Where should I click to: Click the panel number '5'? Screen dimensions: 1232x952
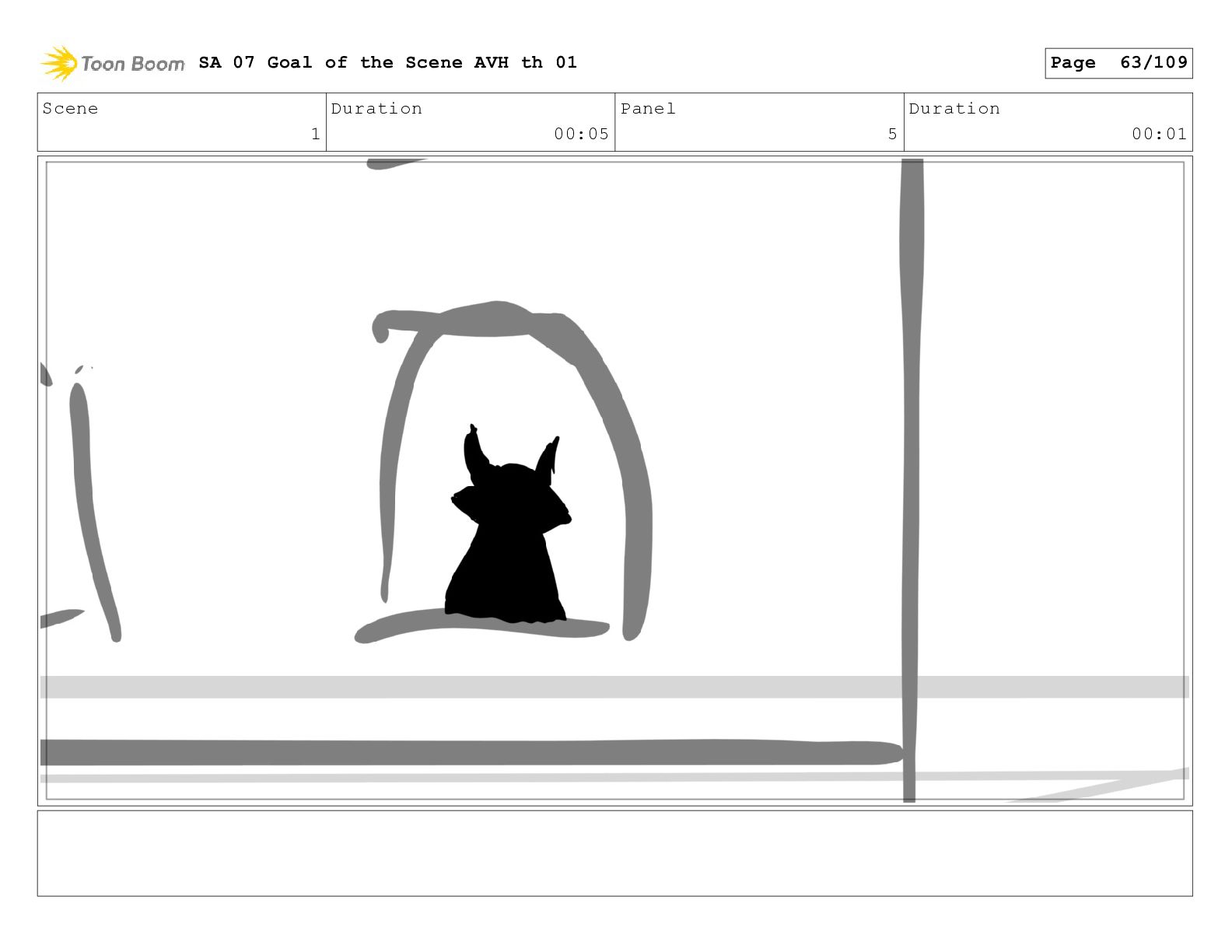(892, 134)
